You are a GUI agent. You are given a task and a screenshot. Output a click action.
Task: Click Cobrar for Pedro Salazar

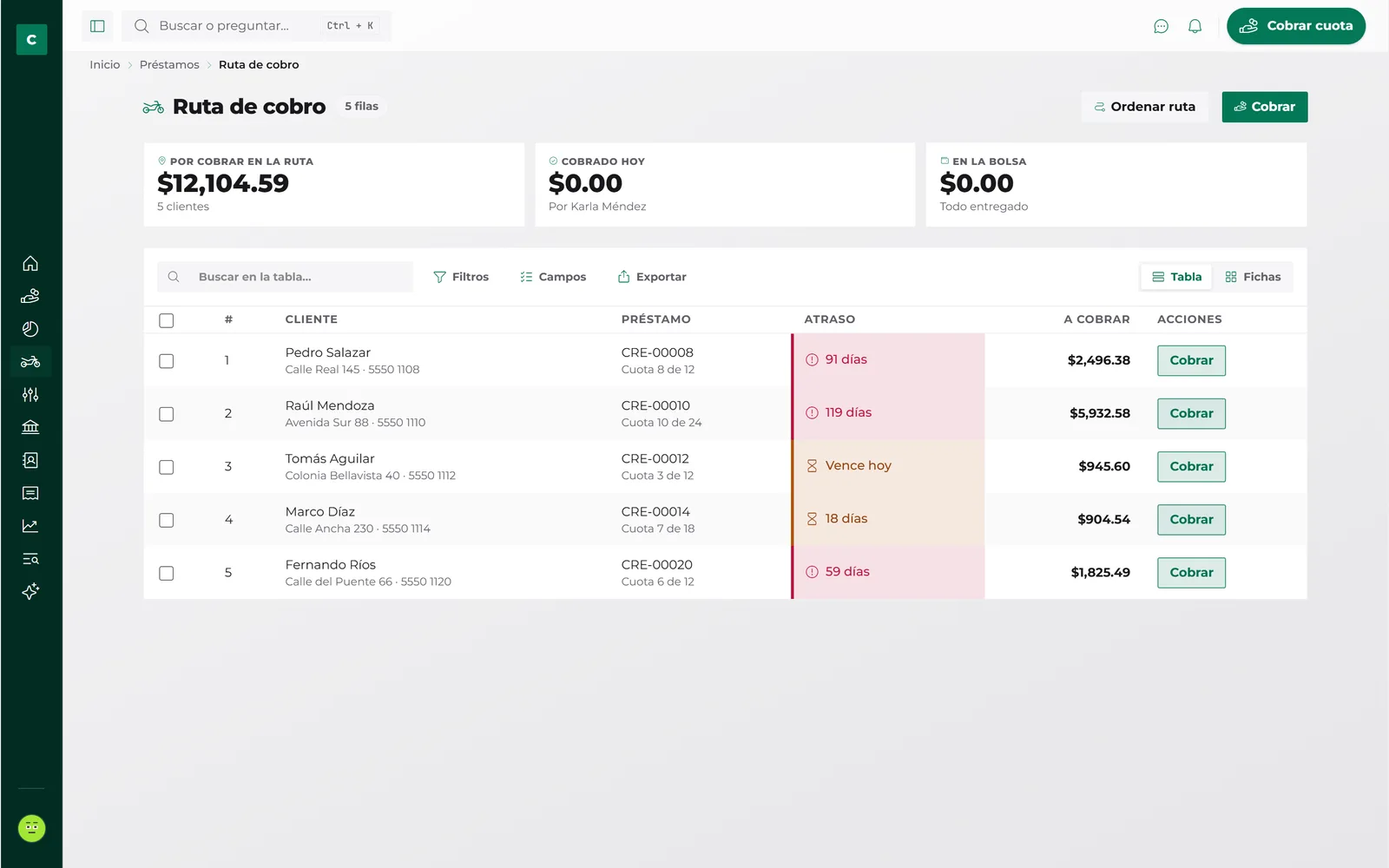(x=1191, y=360)
